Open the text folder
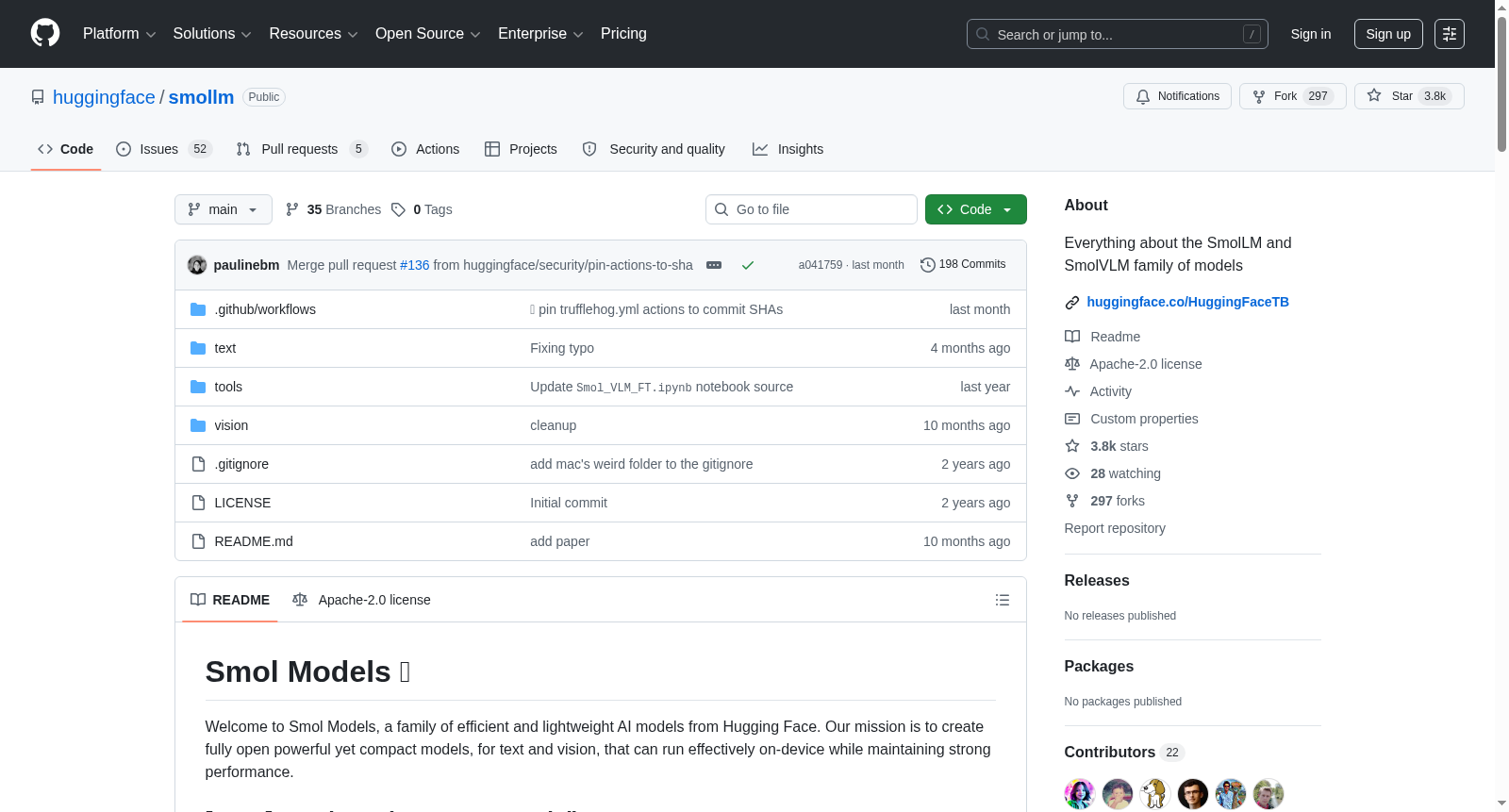The height and width of the screenshot is (812, 1509). pos(225,348)
